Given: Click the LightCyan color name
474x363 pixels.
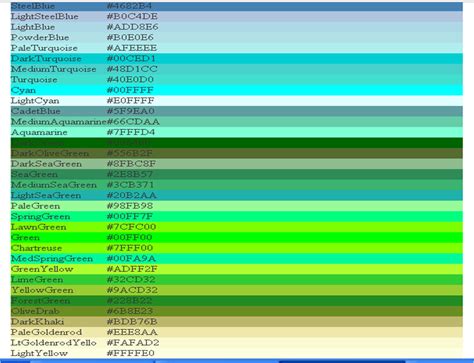Looking at the screenshot, I should coord(35,101).
